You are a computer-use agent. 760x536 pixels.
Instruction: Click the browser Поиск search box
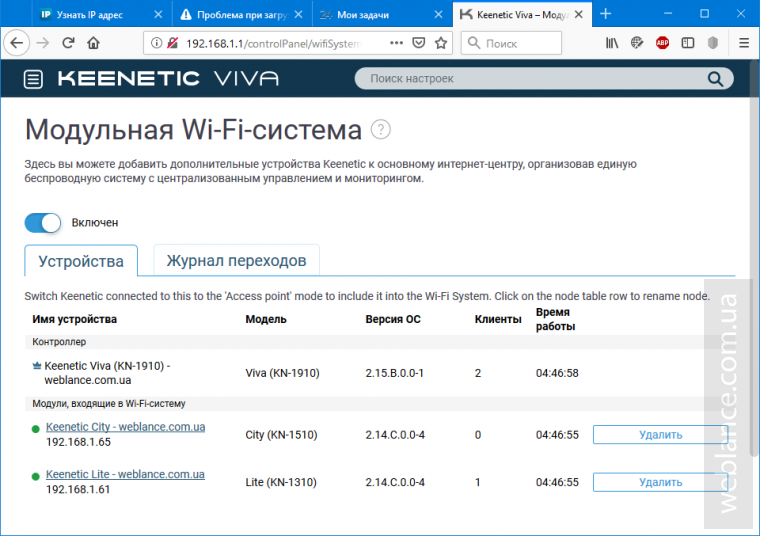tap(511, 43)
